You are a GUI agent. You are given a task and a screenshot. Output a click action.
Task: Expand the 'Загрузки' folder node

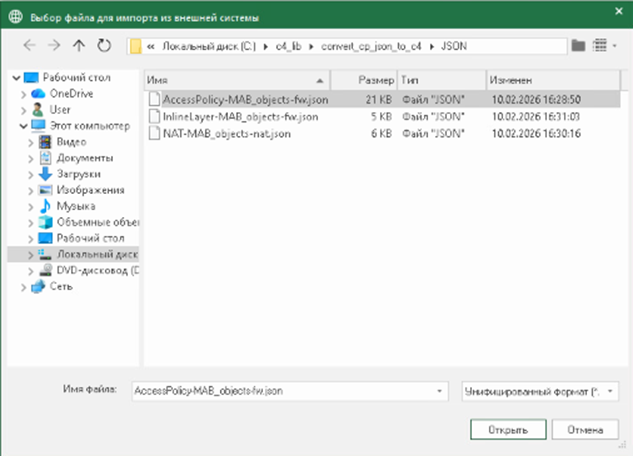31,175
